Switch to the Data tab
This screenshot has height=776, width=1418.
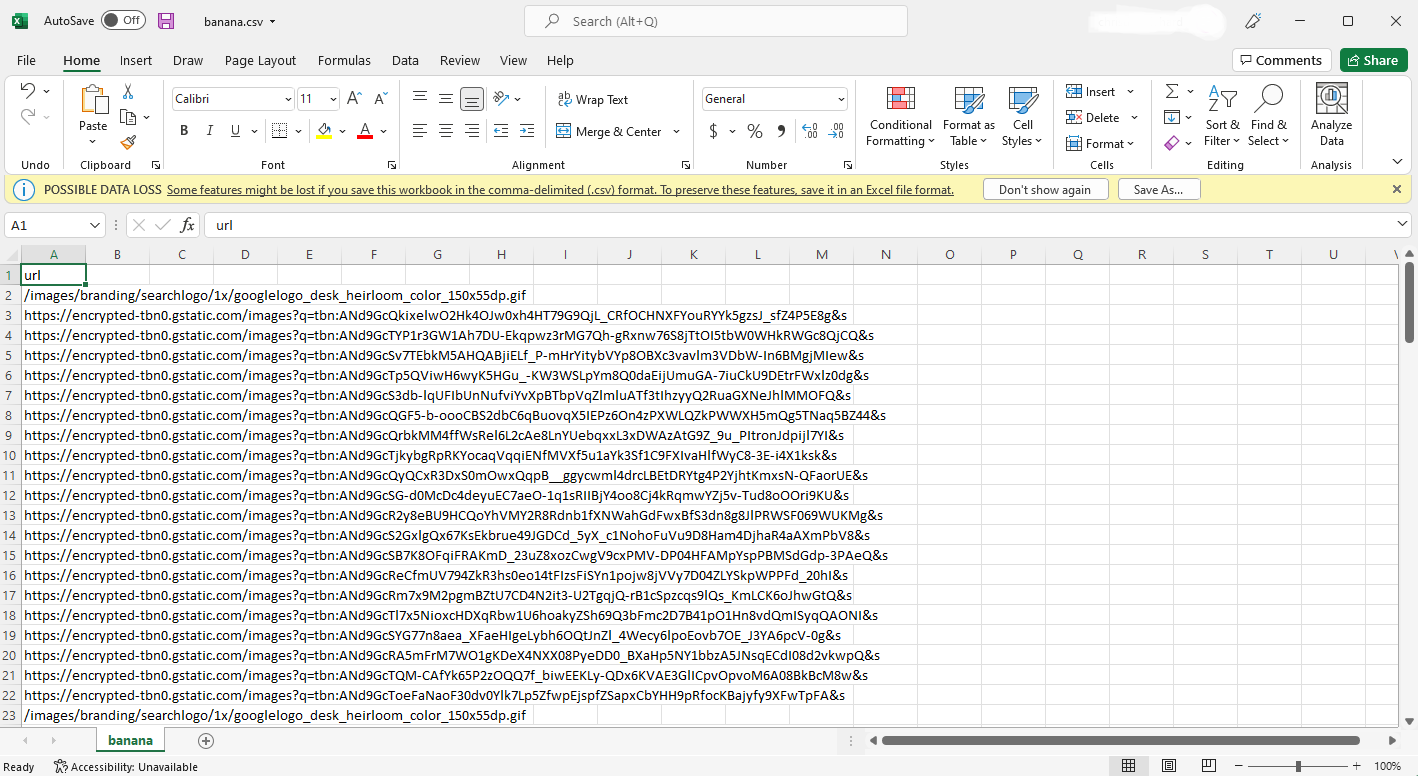(405, 60)
